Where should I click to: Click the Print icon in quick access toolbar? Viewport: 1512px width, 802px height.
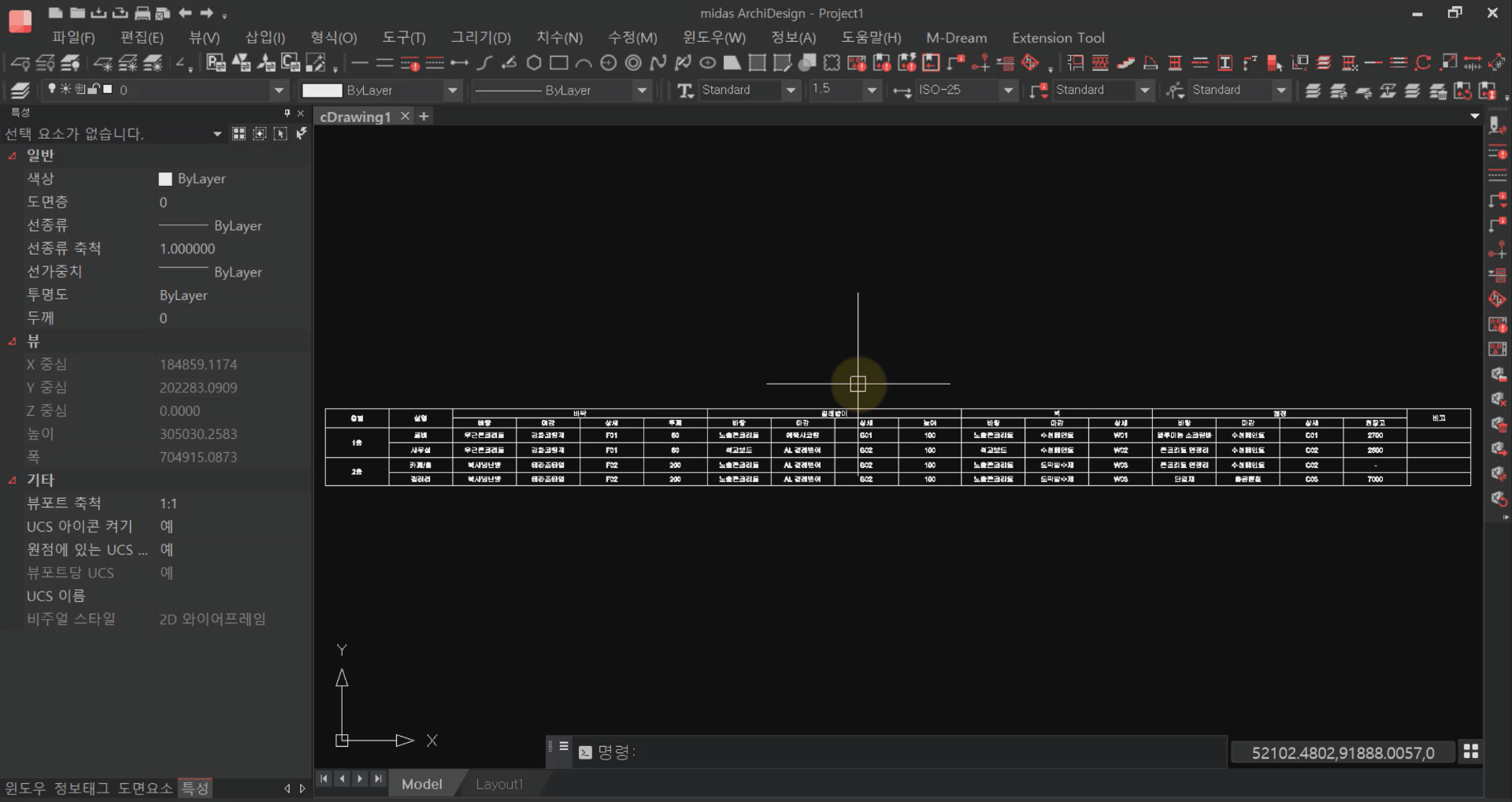(143, 13)
